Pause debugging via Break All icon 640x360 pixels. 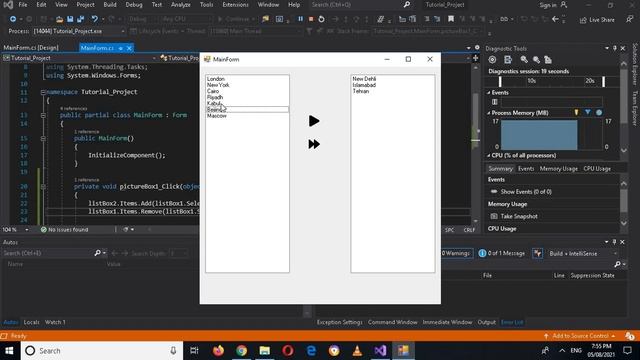tap(300, 19)
